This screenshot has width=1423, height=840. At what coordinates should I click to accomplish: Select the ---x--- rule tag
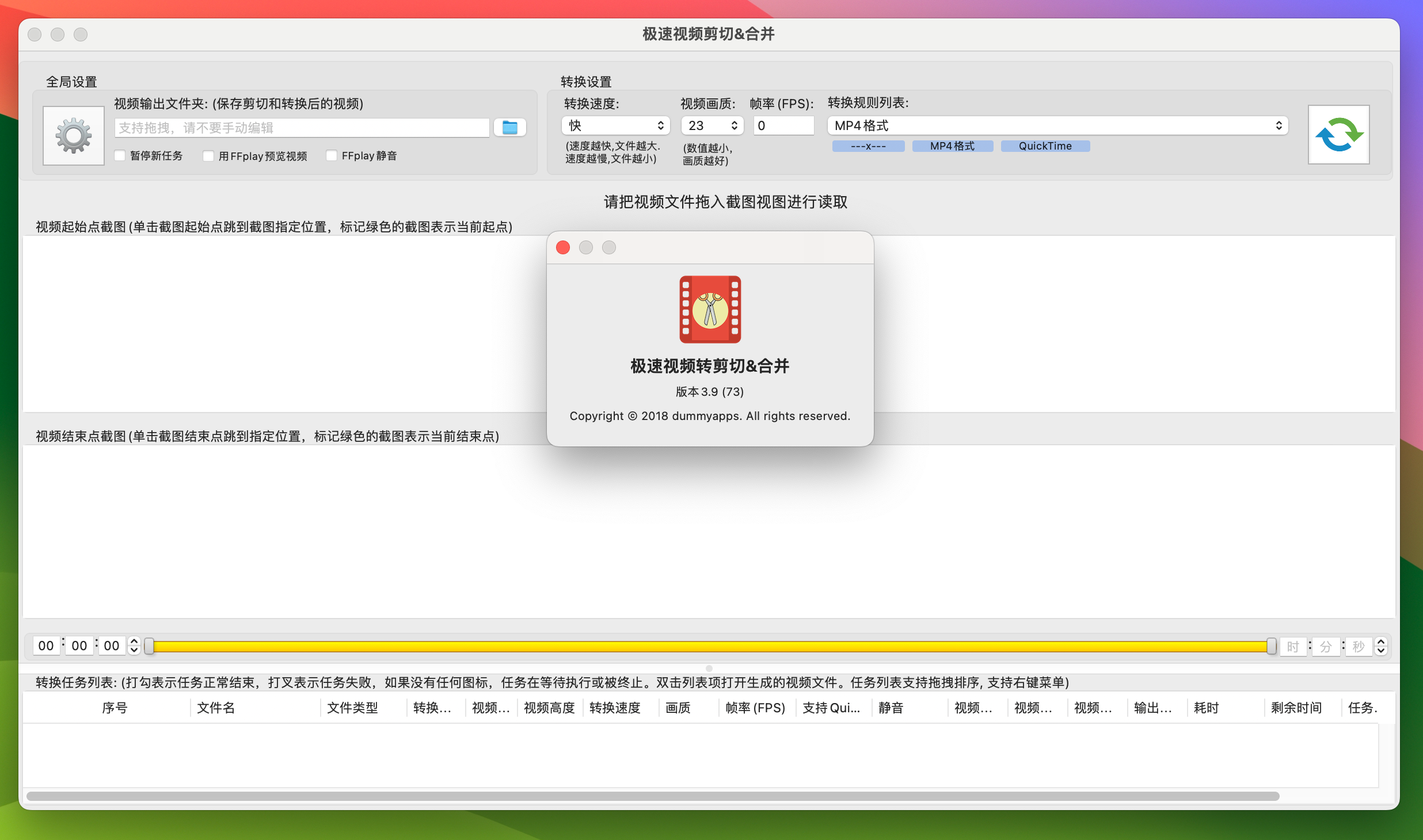coord(868,146)
